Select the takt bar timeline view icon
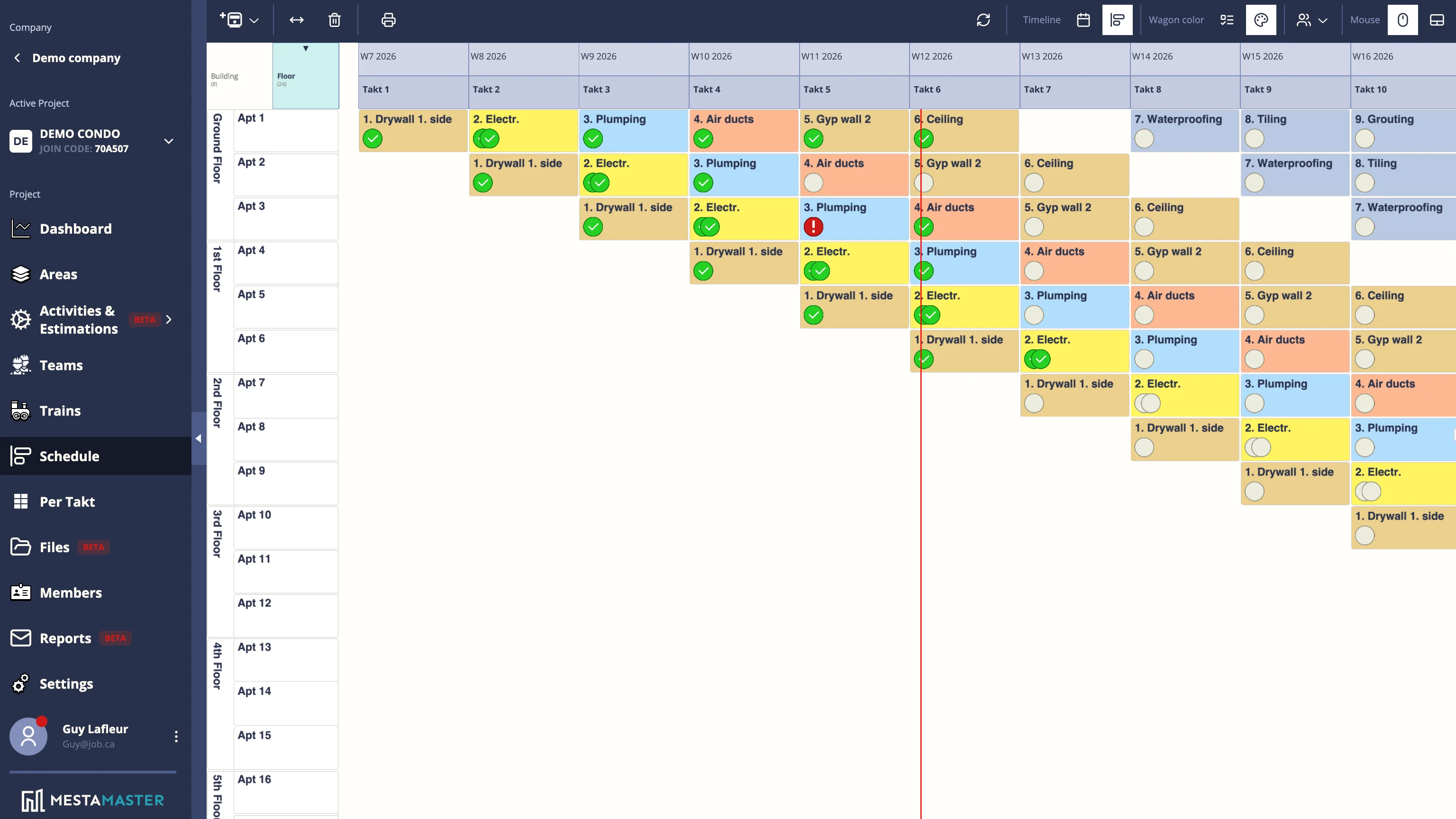 pos(1118,20)
